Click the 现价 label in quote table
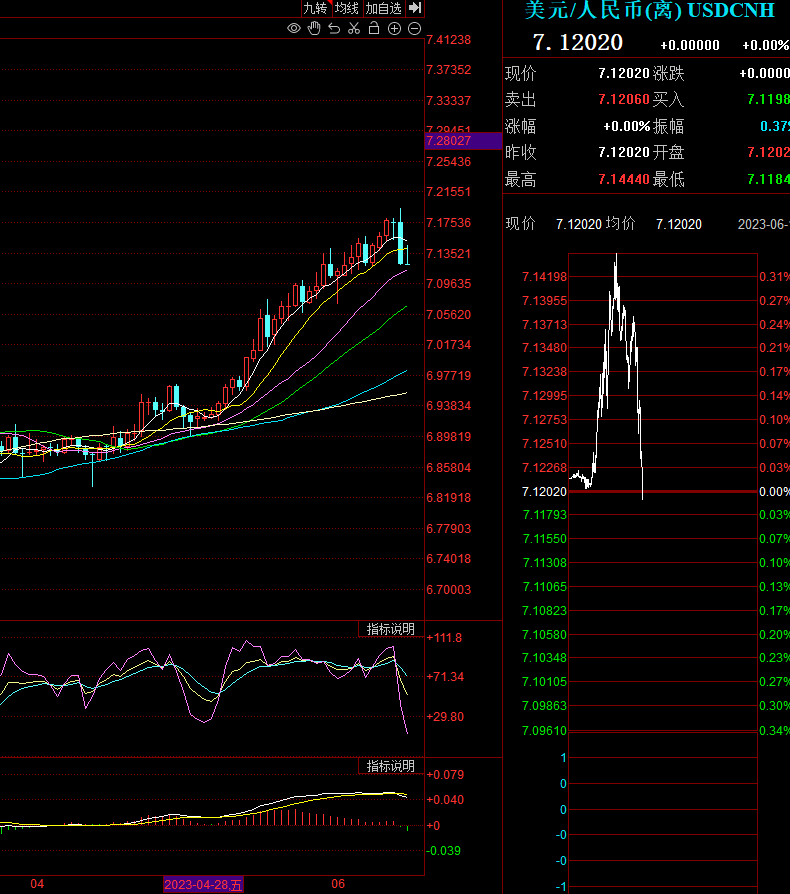 (520, 74)
